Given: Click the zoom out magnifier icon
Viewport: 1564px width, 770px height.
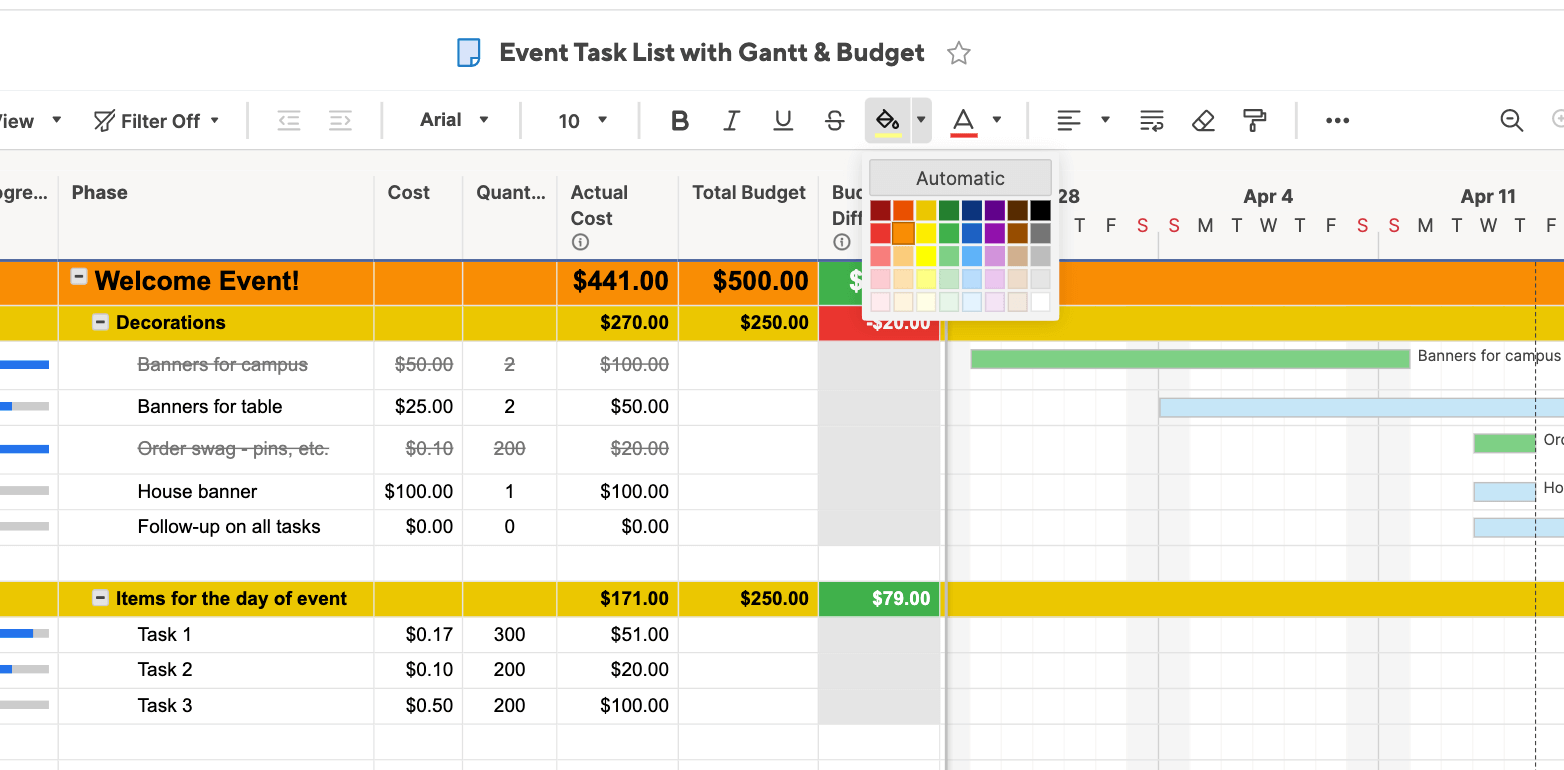Looking at the screenshot, I should pos(1511,121).
